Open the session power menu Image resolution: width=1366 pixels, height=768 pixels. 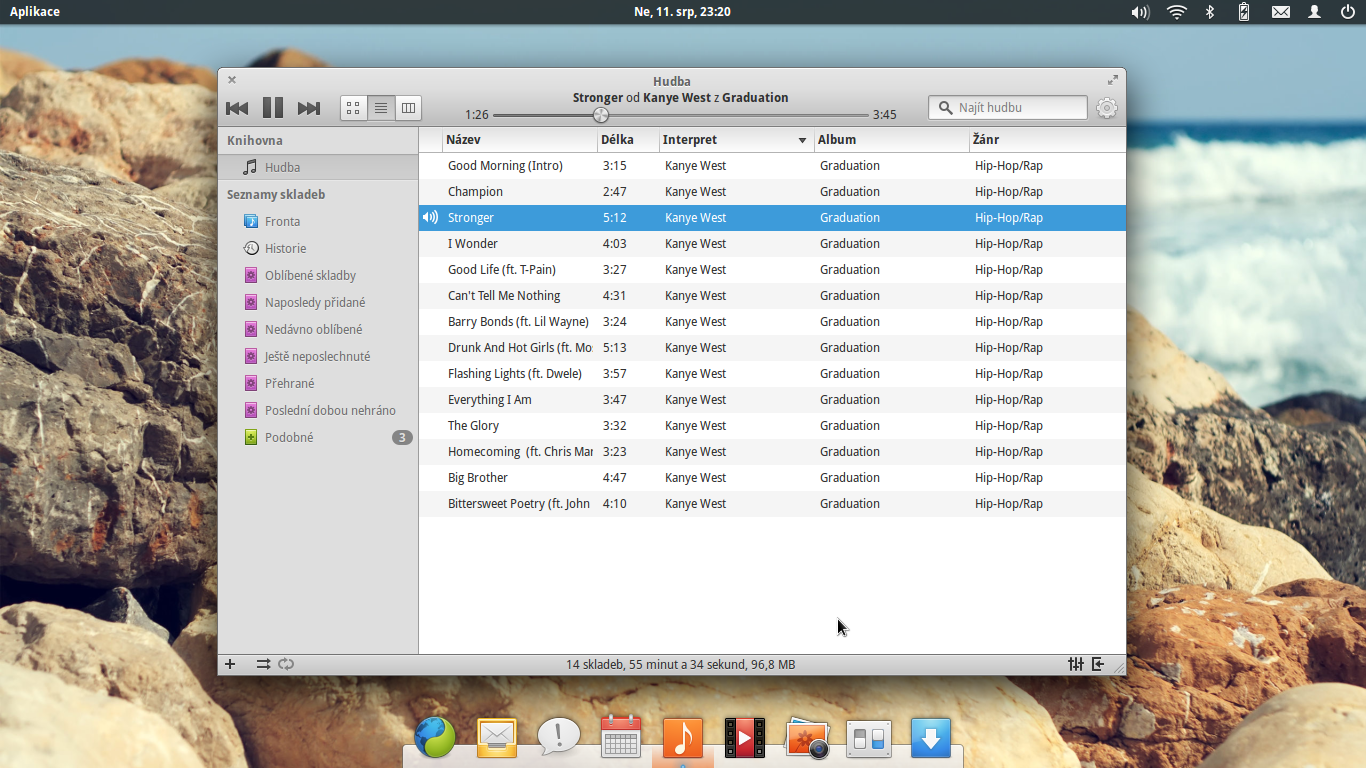tap(1349, 12)
